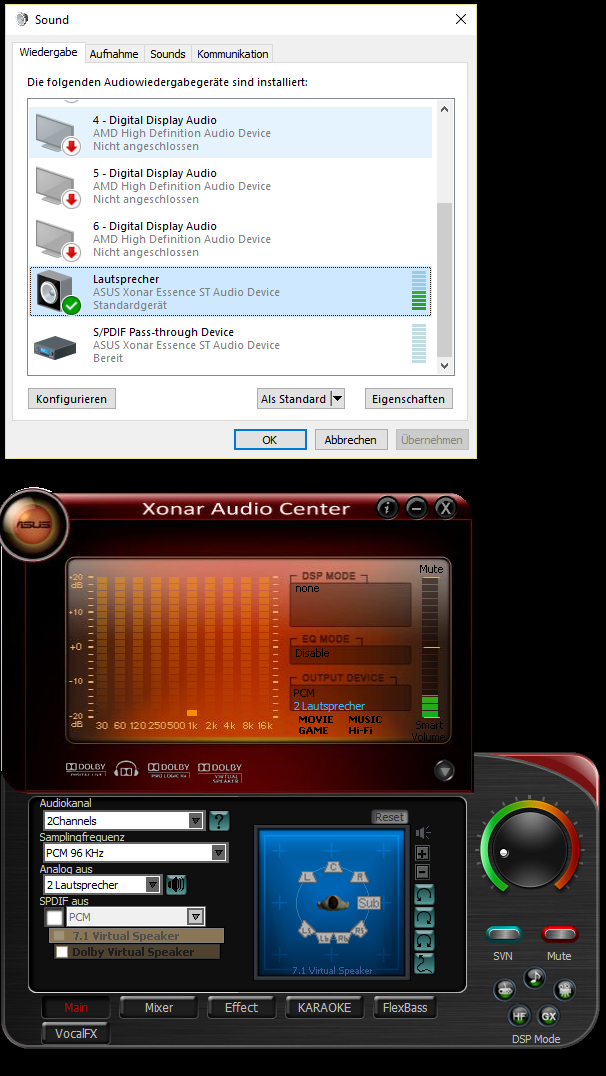Open the Xonar Audio Center info button
This screenshot has height=1076, width=606.
387,508
